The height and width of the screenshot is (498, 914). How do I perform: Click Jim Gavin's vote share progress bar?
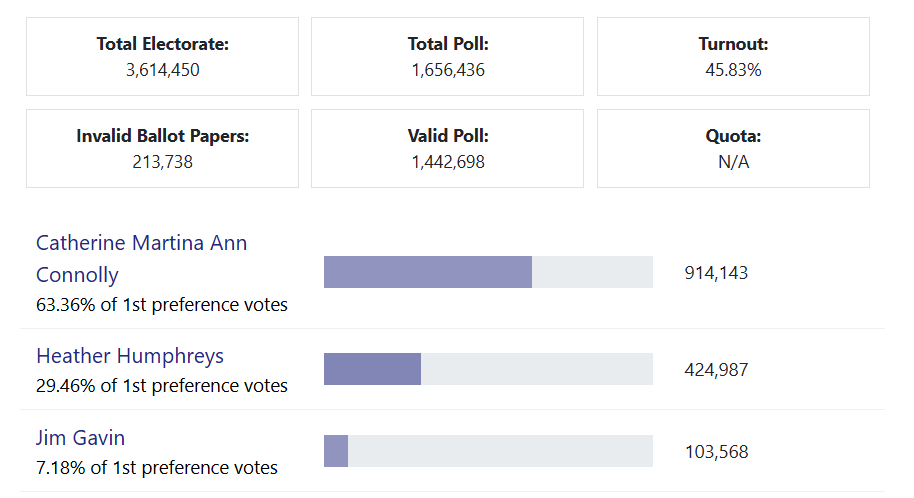(488, 451)
